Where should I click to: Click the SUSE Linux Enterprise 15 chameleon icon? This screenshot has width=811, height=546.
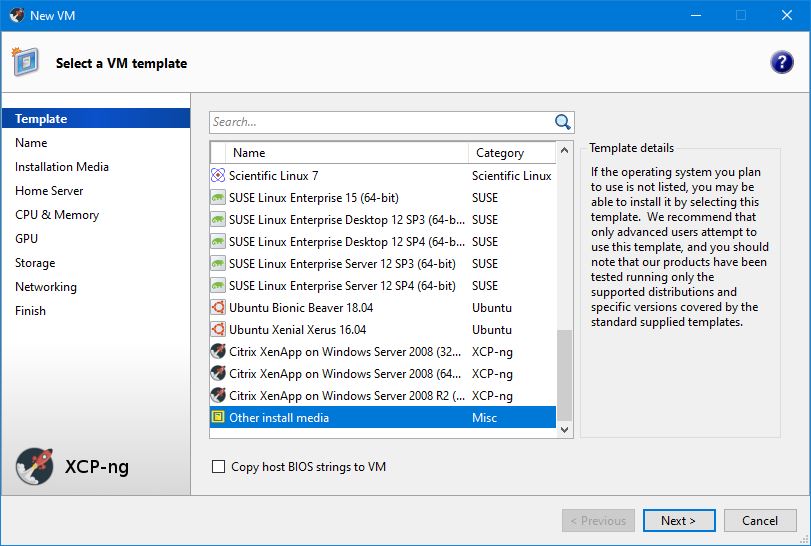point(218,198)
